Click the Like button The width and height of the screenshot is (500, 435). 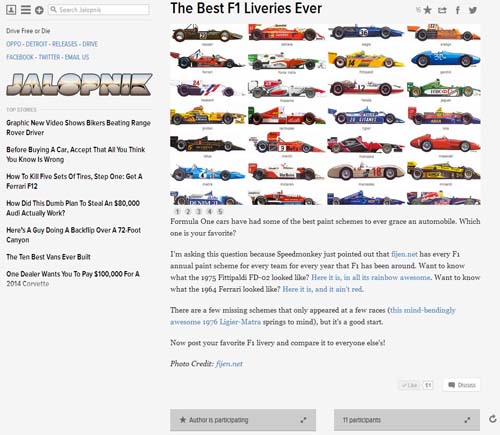tap(409, 385)
